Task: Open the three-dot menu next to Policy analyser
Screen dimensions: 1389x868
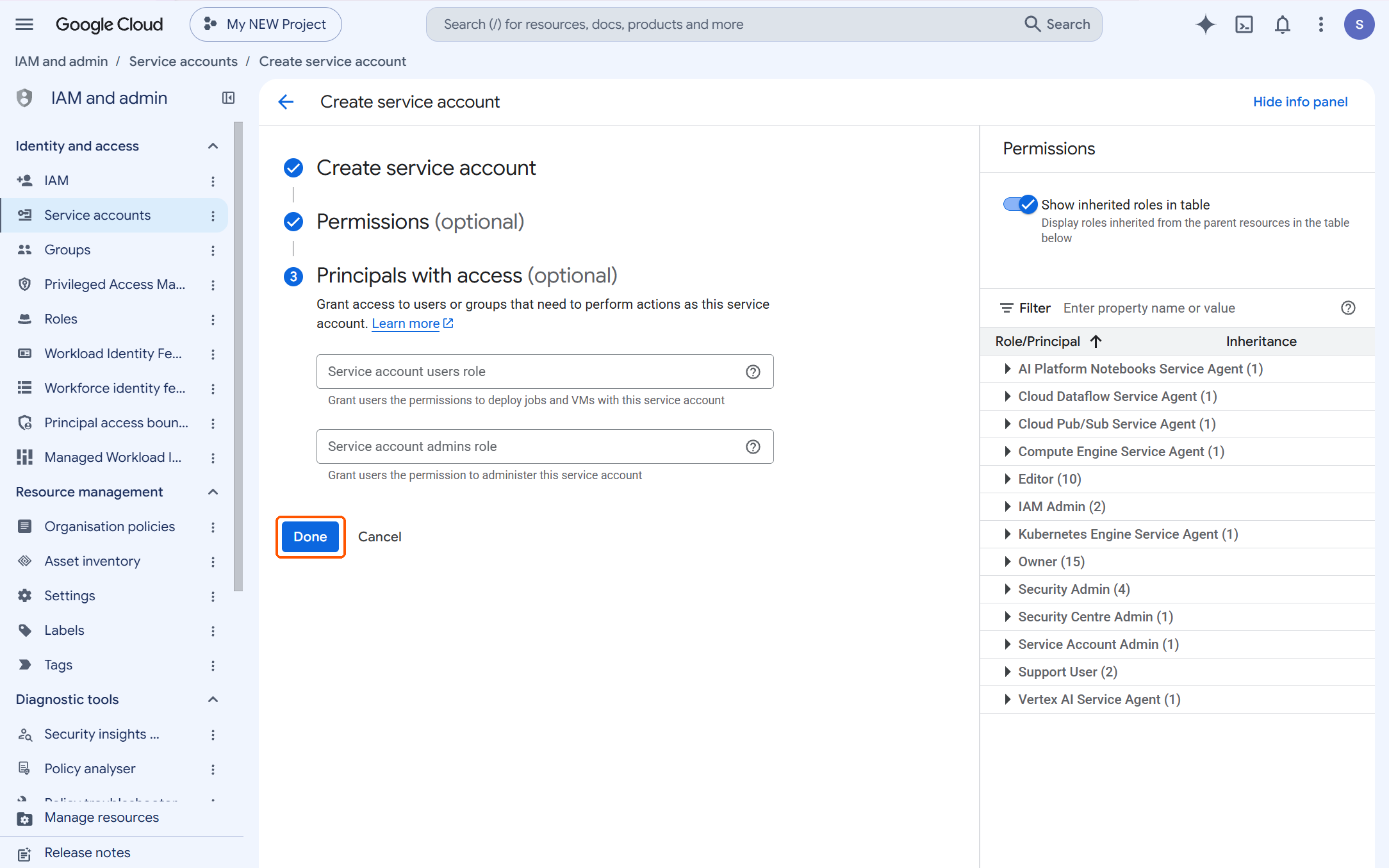Action: [213, 769]
